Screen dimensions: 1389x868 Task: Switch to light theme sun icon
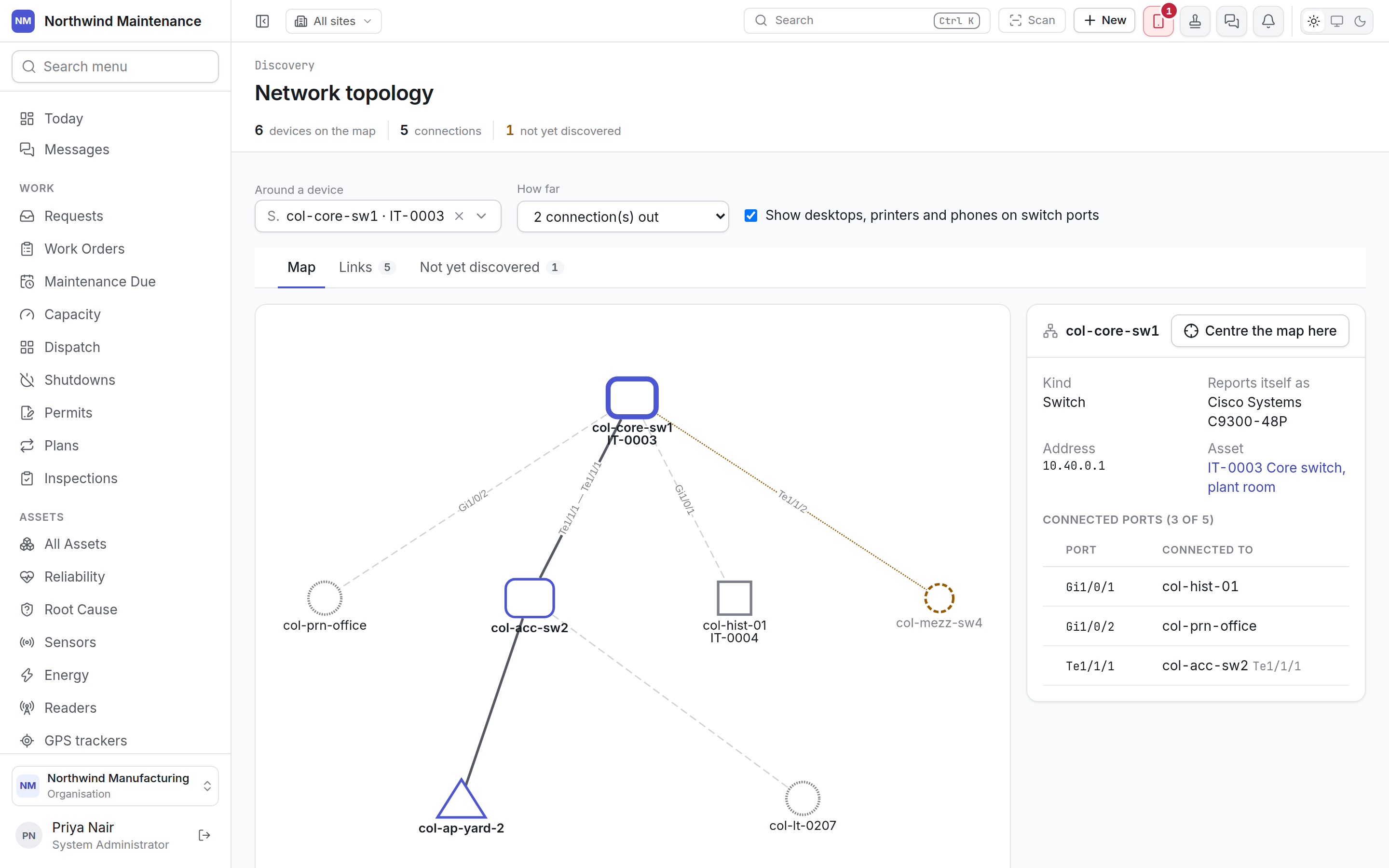click(x=1314, y=21)
